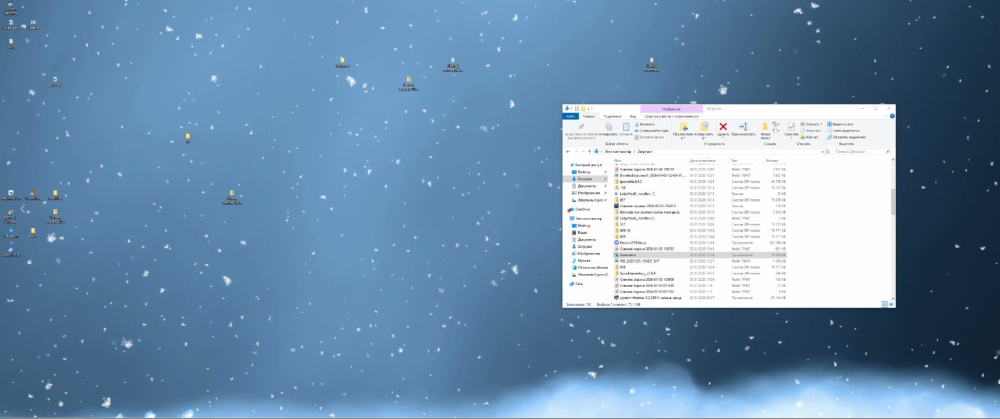Open recent locations dropdown beside forward arrow
The image size is (1000, 419).
583,152
